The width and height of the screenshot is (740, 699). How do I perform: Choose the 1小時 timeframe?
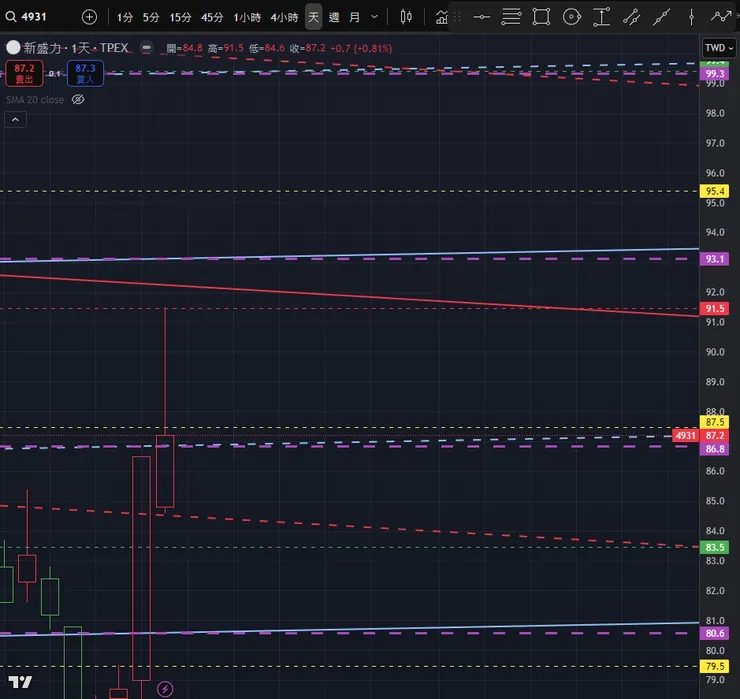pyautogui.click(x=247, y=17)
